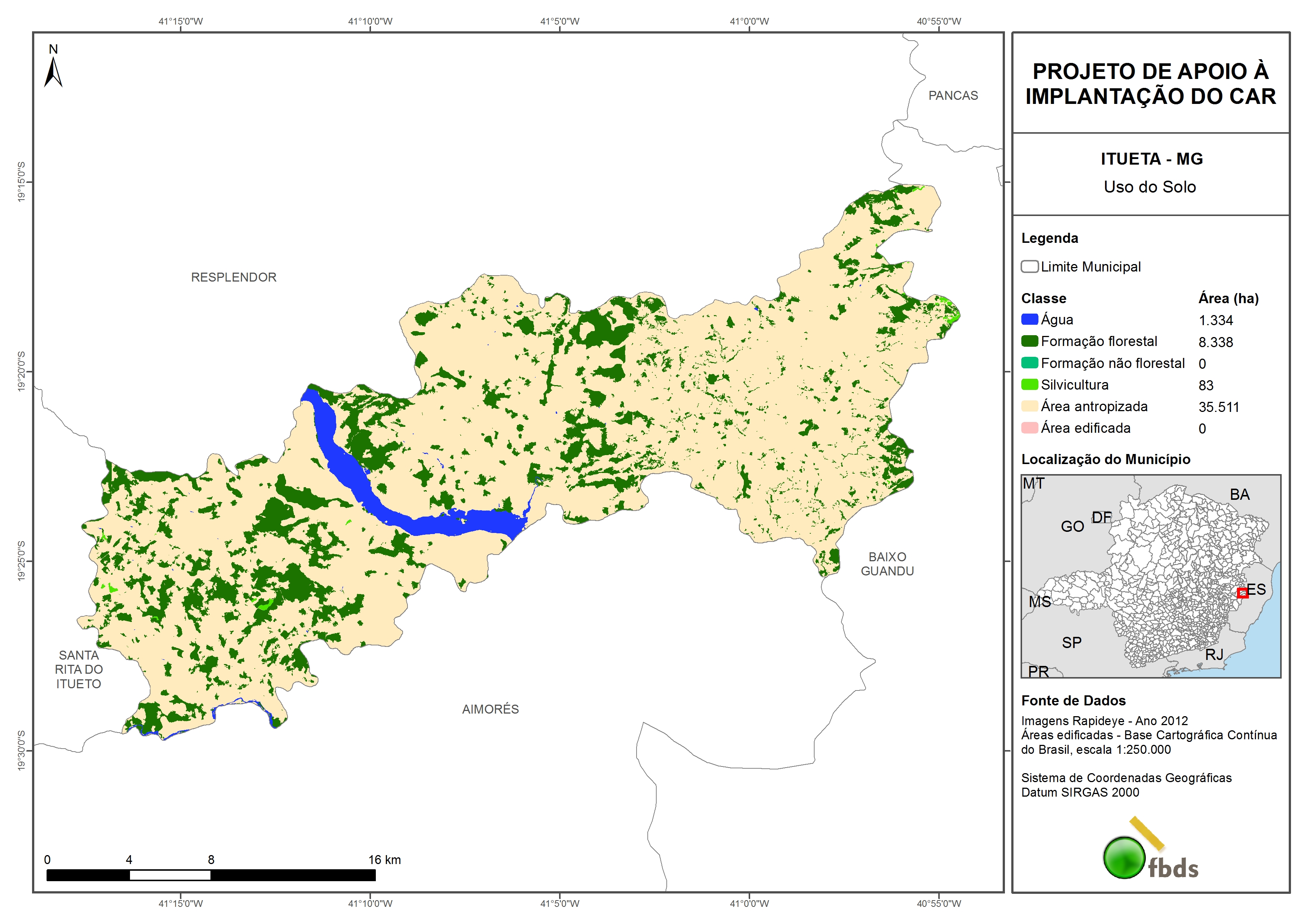Click the dark green Formação florestal swatch
The image size is (1307, 924).
pos(1029,341)
